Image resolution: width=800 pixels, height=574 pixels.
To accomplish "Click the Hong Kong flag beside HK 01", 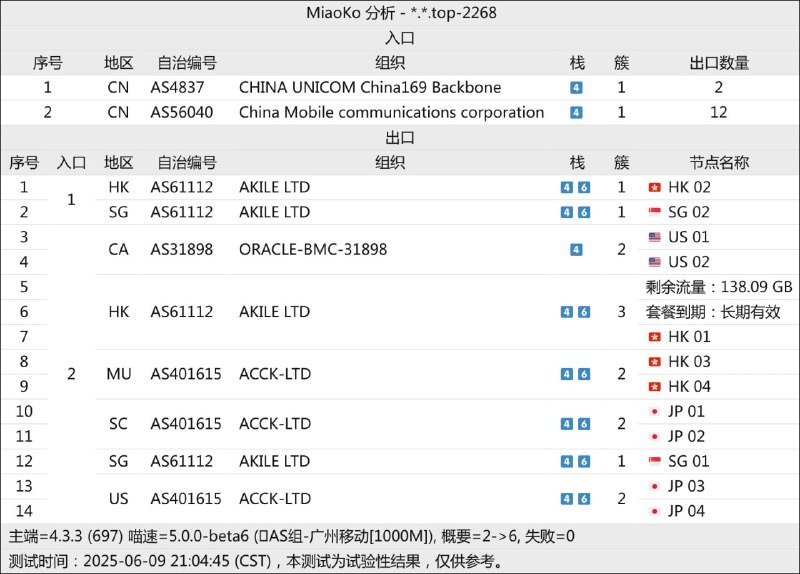I will [655, 337].
